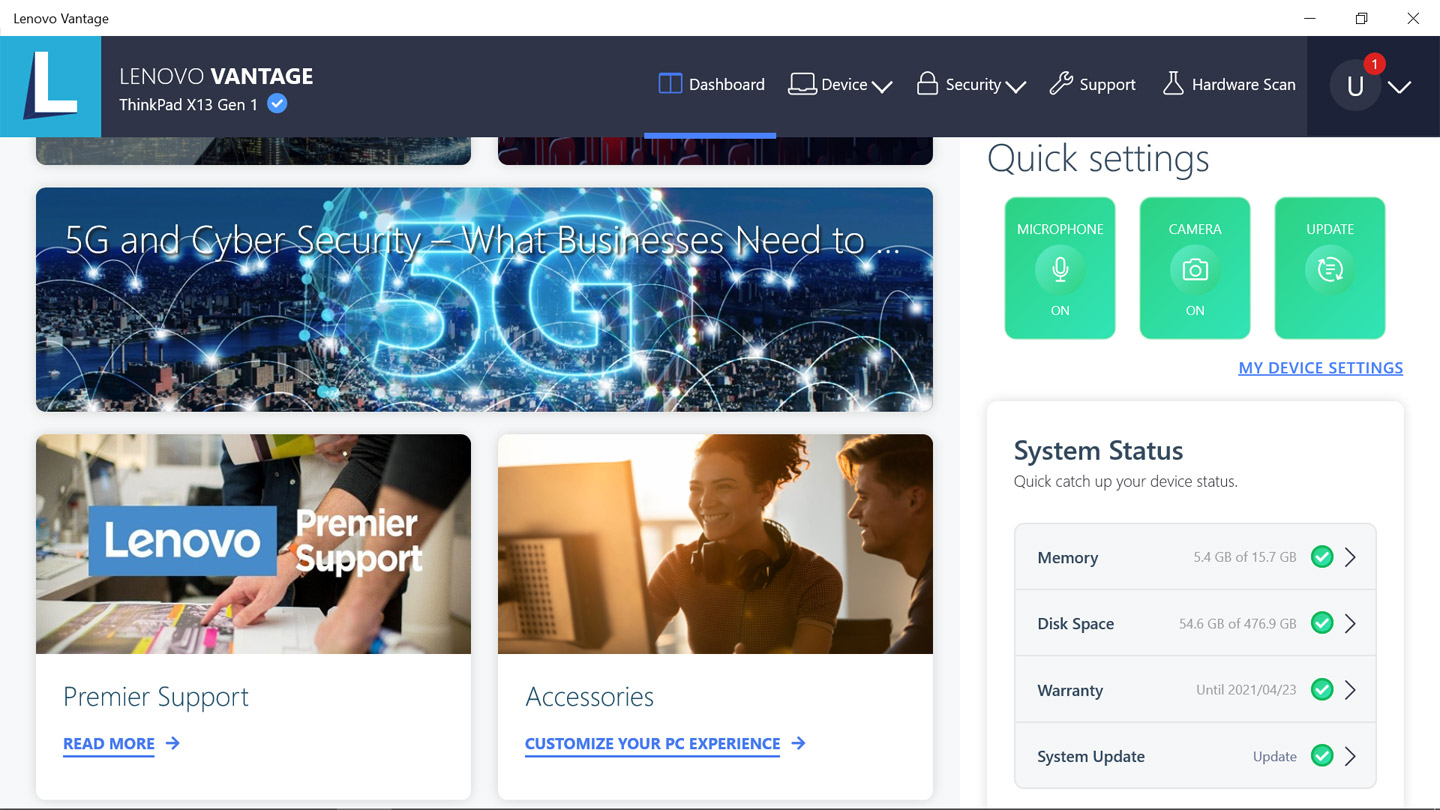Click the Update quick setting tile
Image resolution: width=1440 pixels, height=810 pixels.
click(1330, 268)
